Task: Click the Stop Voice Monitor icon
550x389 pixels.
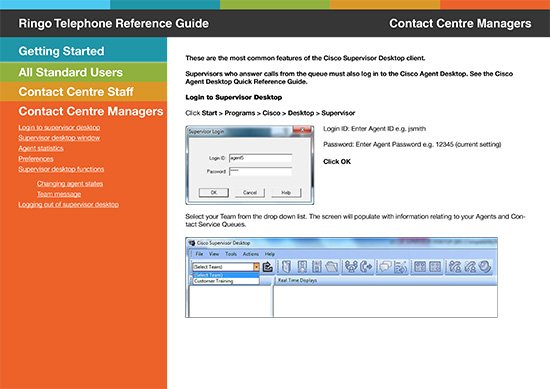Action: coord(470,267)
